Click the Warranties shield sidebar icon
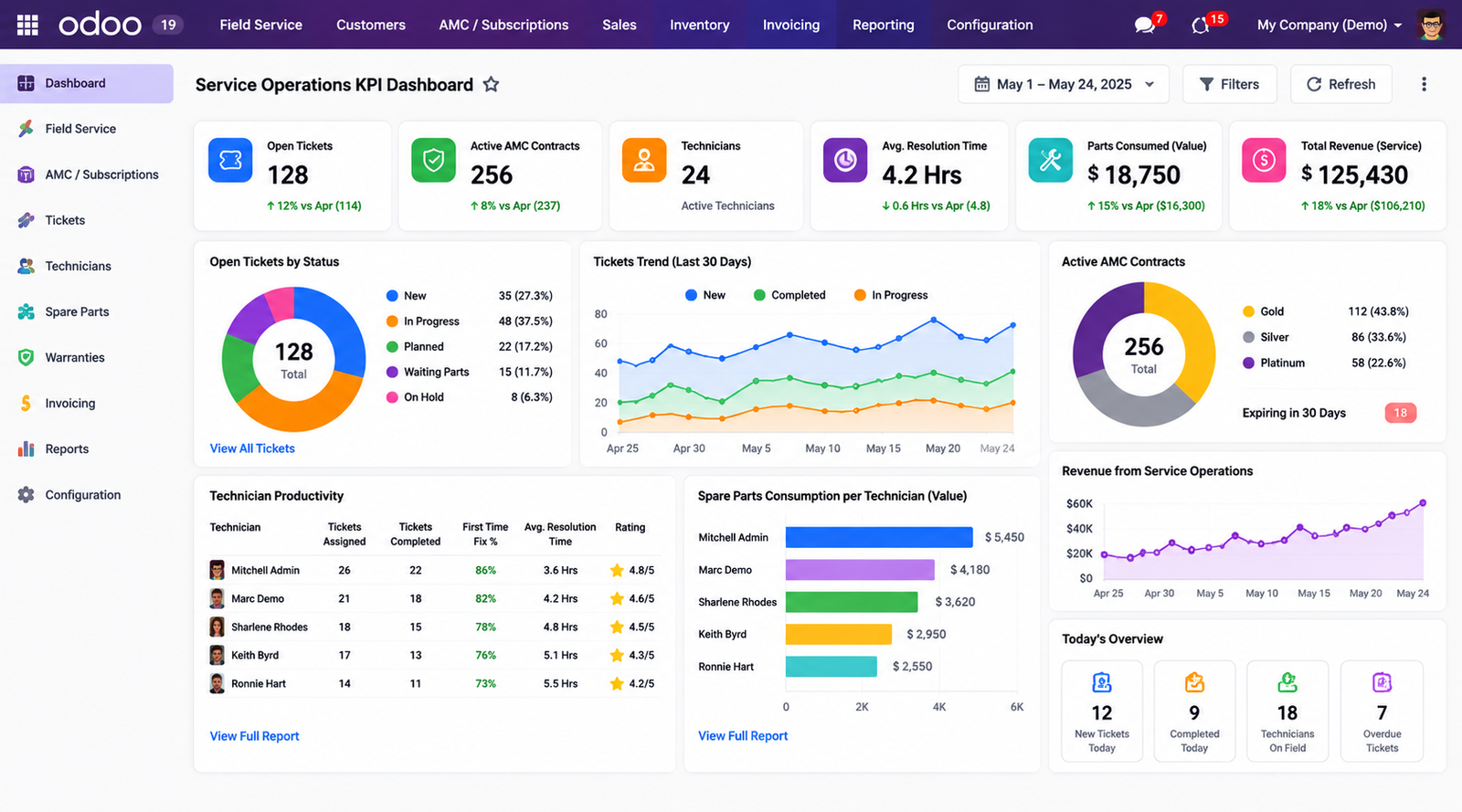Viewport: 1462px width, 812px height. click(x=26, y=357)
